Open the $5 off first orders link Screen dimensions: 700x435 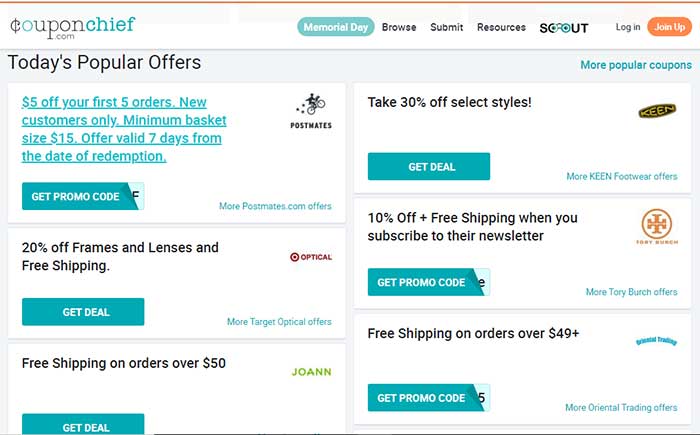124,129
